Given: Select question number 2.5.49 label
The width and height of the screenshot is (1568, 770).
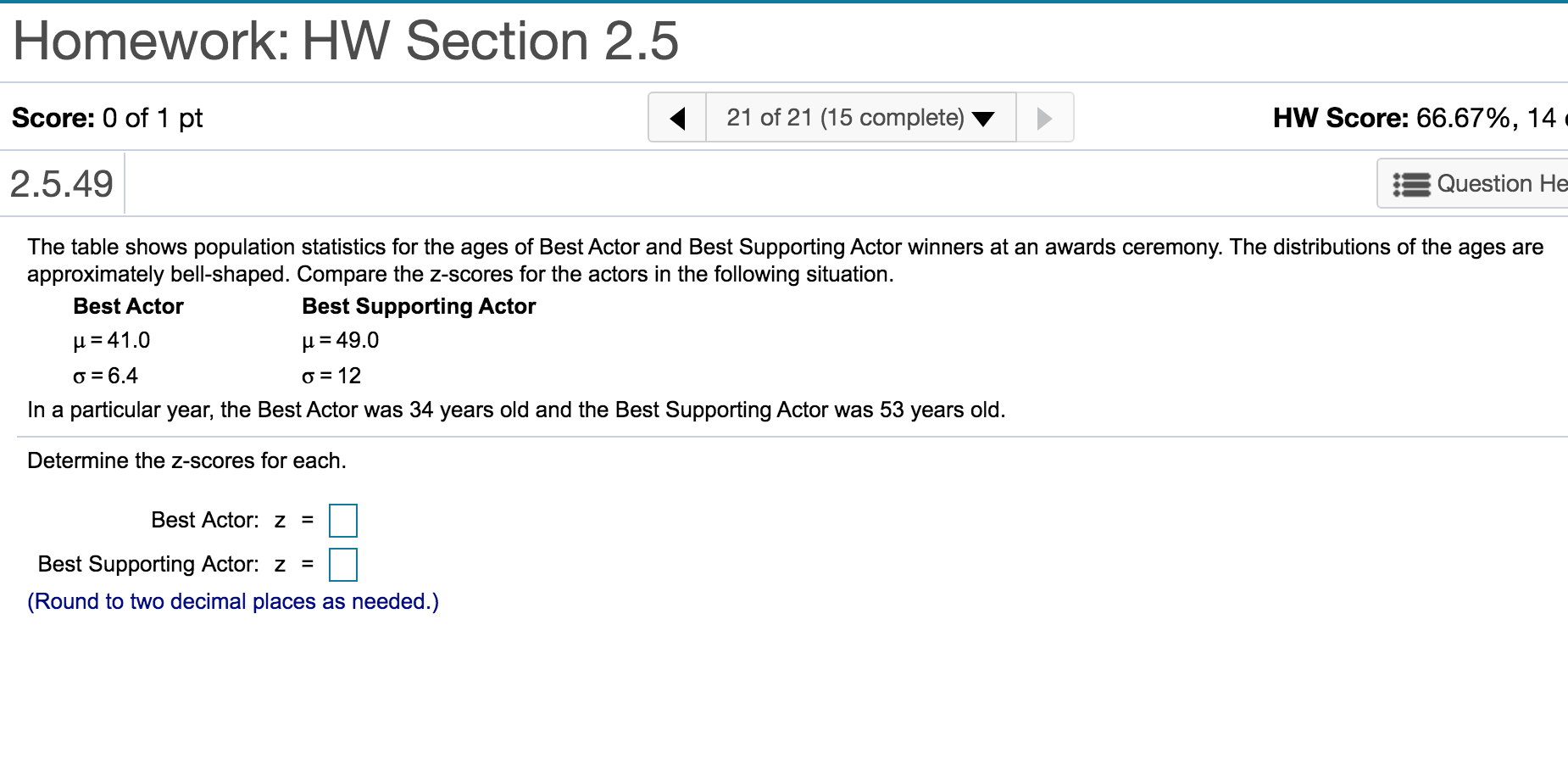Looking at the screenshot, I should click(x=62, y=184).
